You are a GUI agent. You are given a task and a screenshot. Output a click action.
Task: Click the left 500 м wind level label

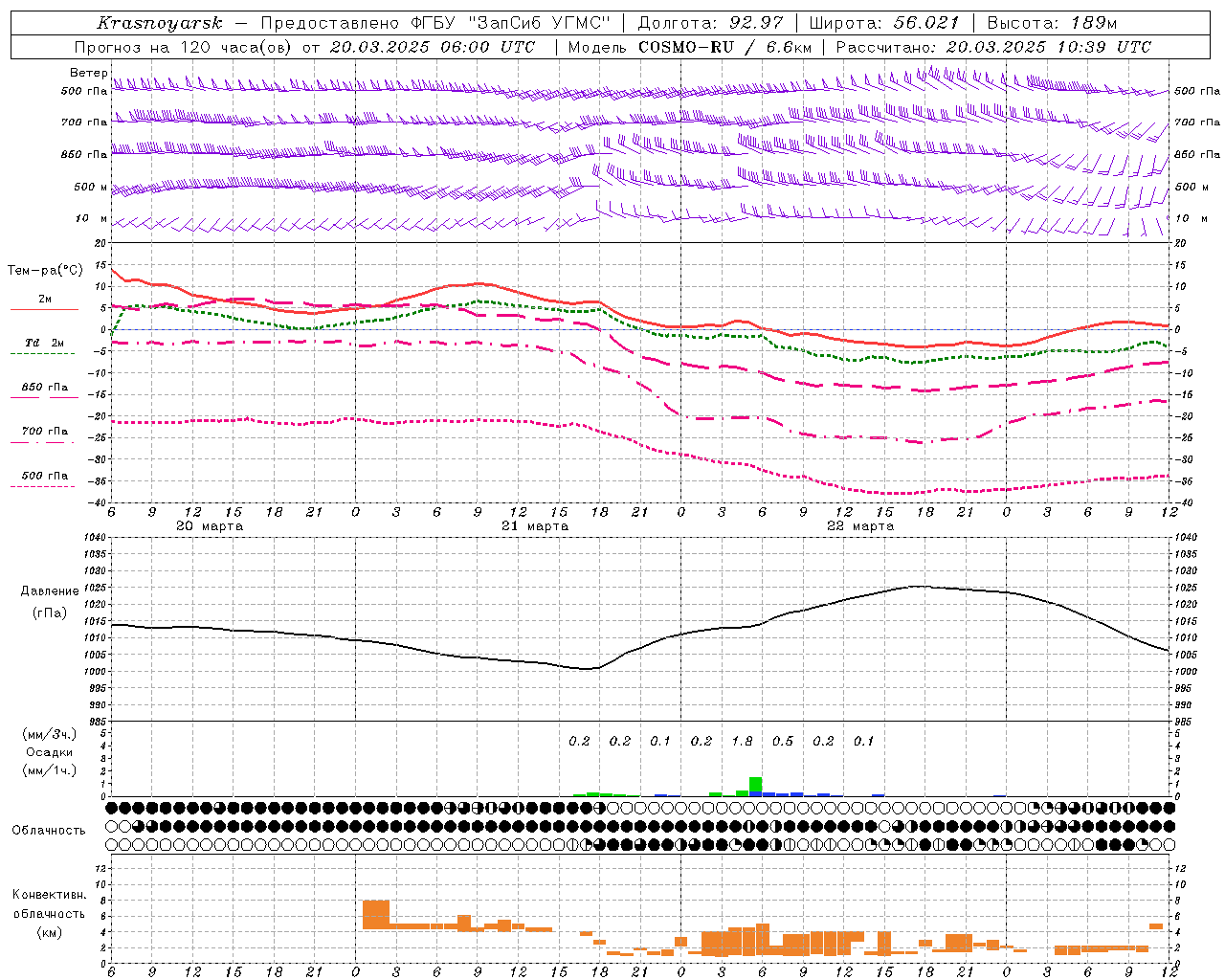[90, 188]
